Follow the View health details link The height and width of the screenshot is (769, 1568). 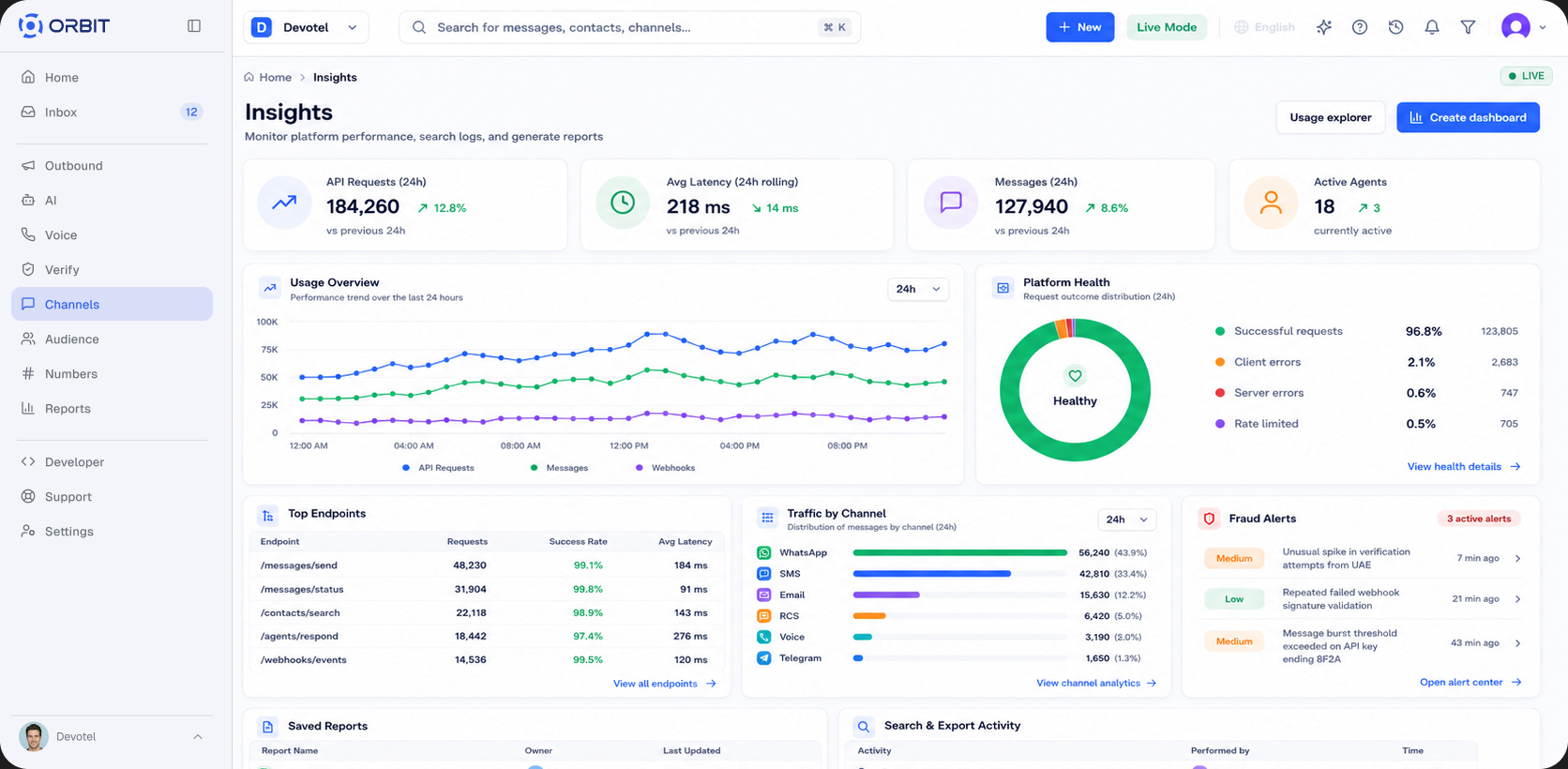(1464, 467)
